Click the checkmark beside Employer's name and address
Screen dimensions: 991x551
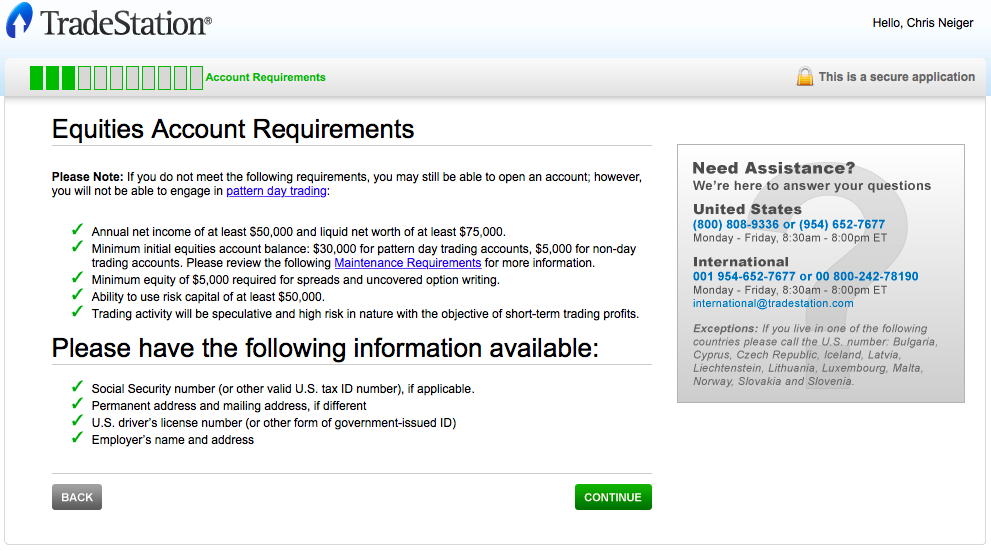point(77,439)
